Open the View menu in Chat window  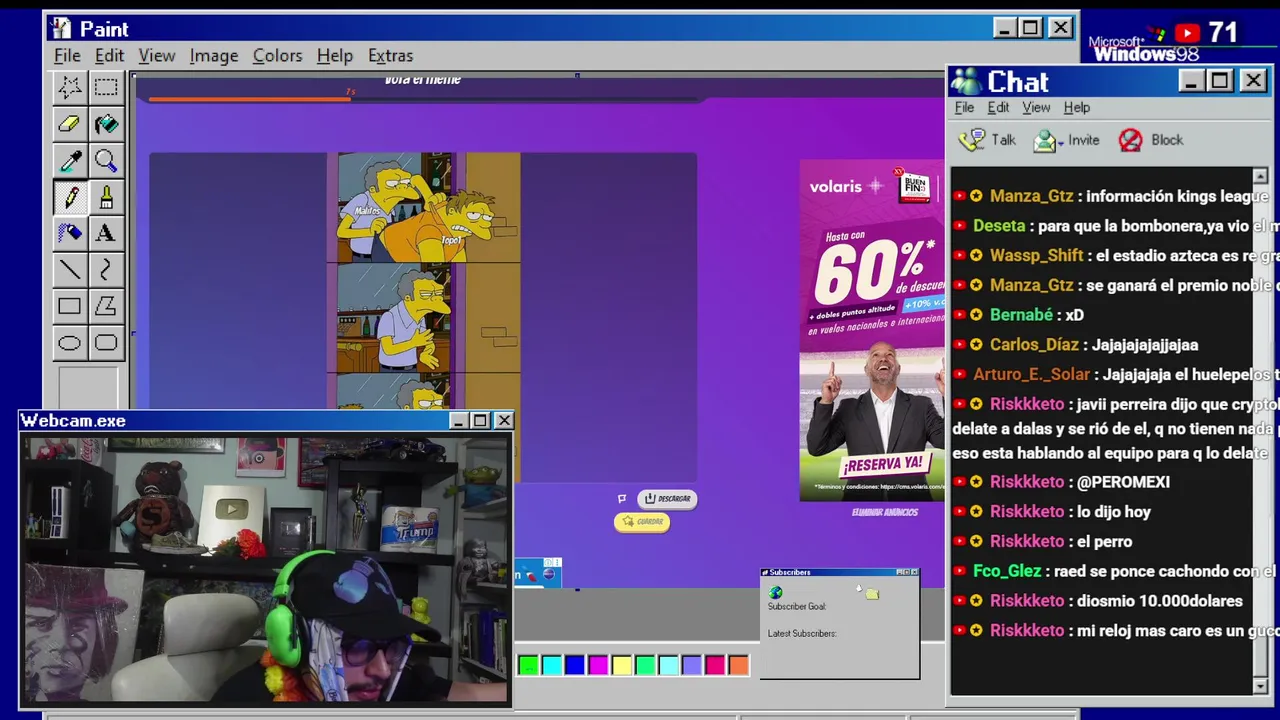[x=1036, y=108]
